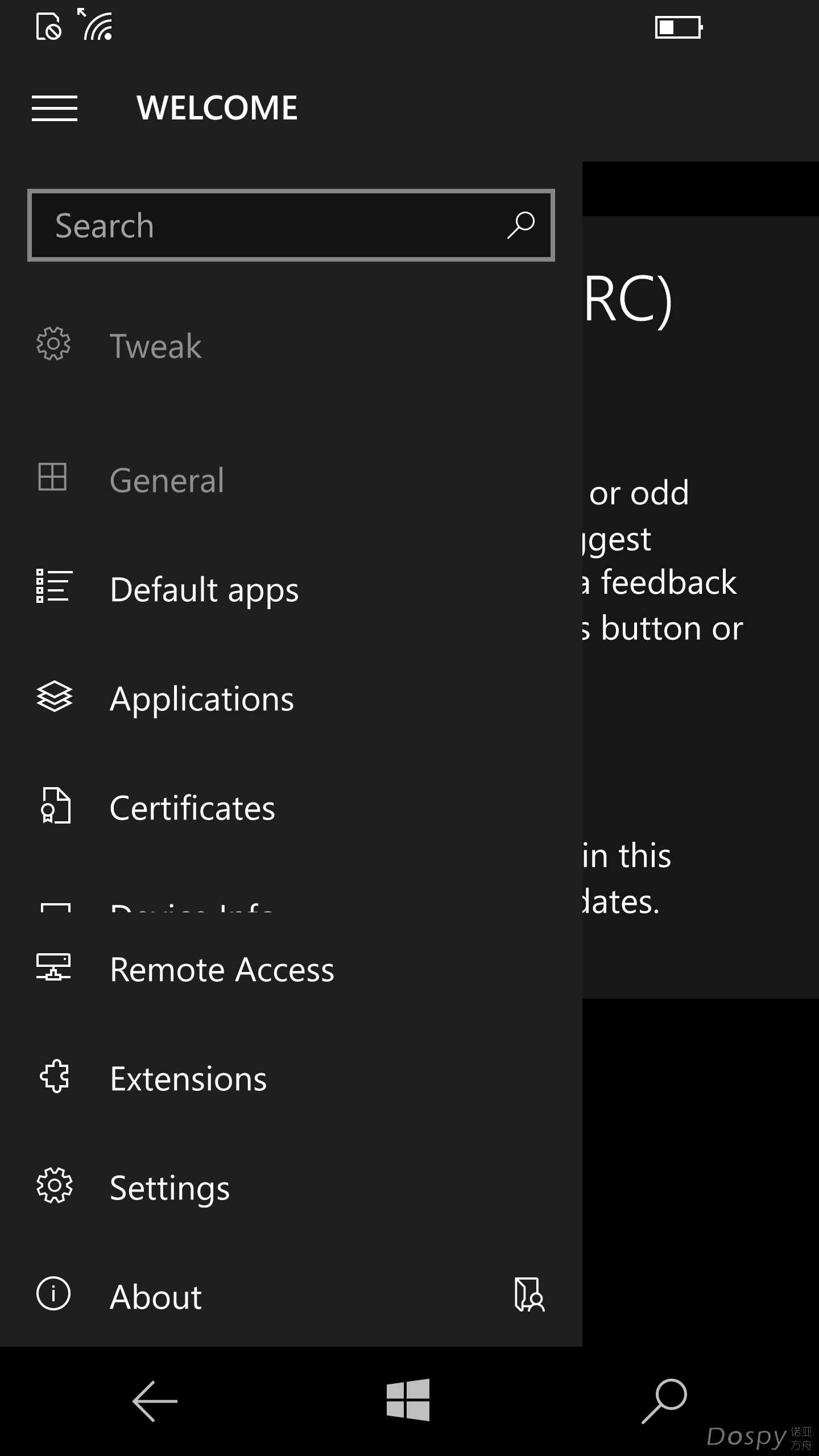Click the stacked layers Applications icon

(x=54, y=696)
